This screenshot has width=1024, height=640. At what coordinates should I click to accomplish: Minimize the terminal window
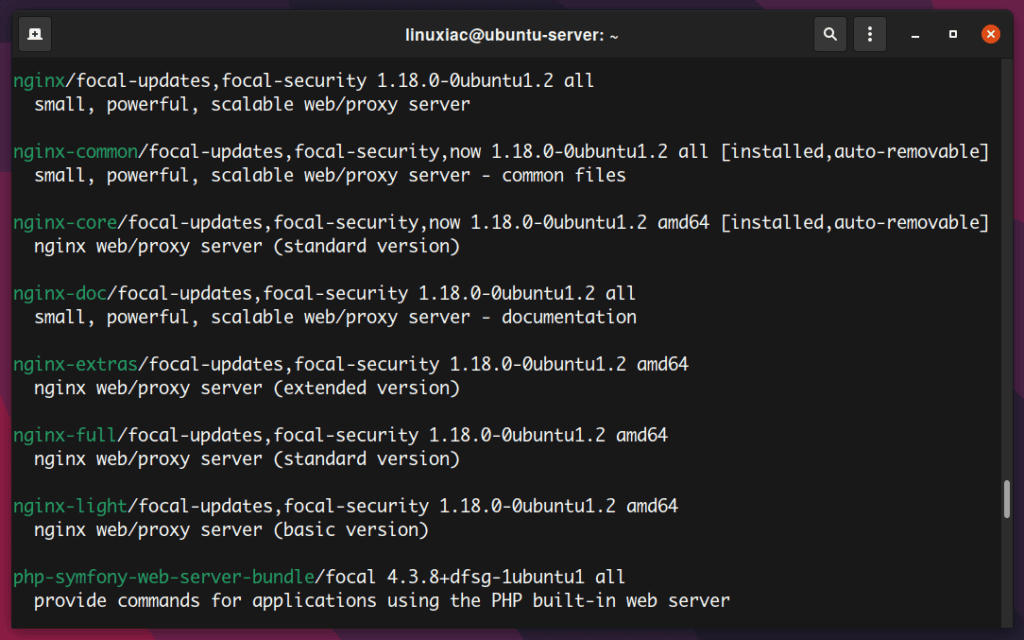pos(916,35)
